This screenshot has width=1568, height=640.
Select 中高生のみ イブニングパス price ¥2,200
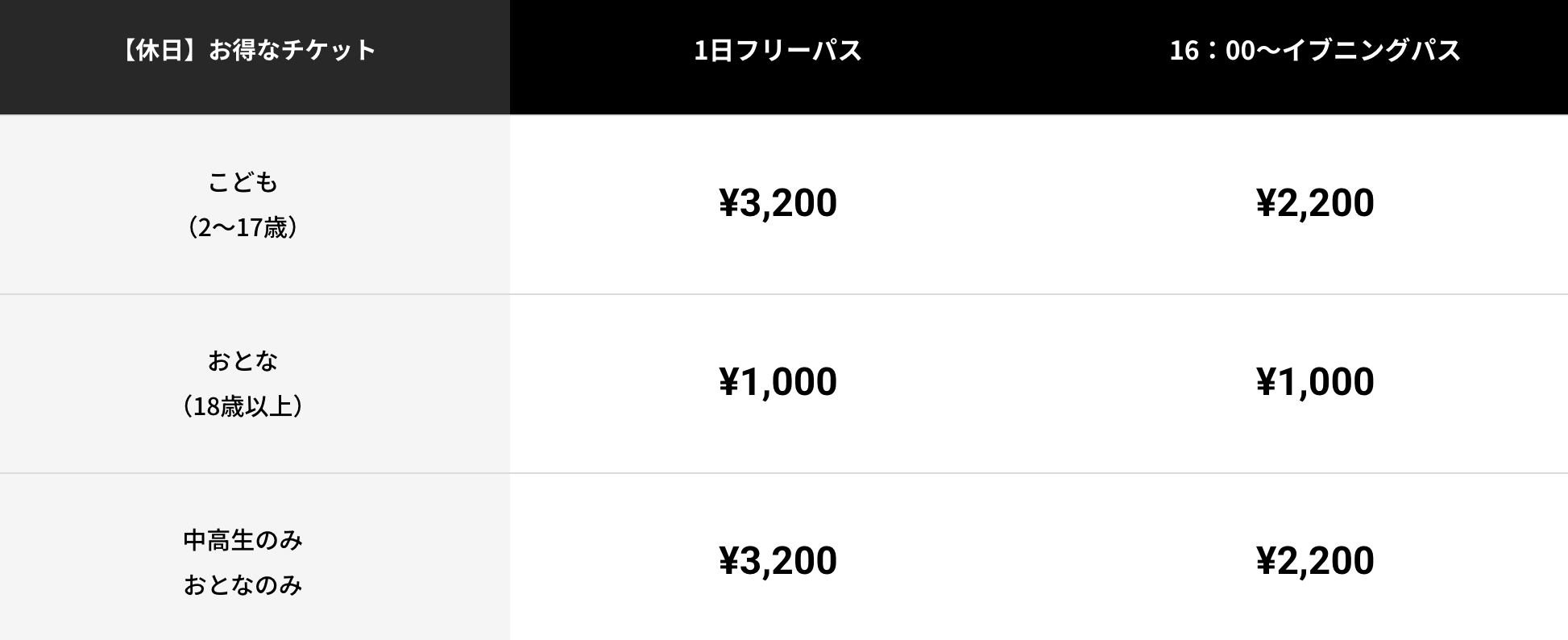point(1315,560)
